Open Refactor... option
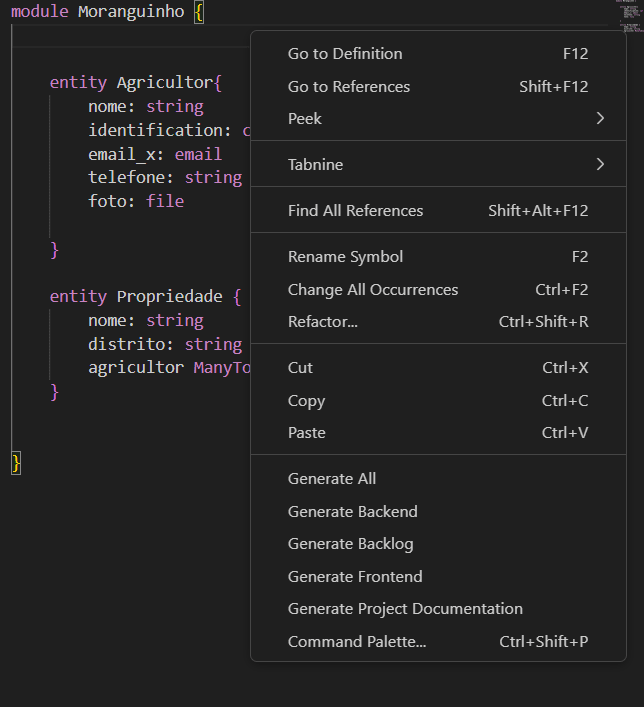 [438, 321]
